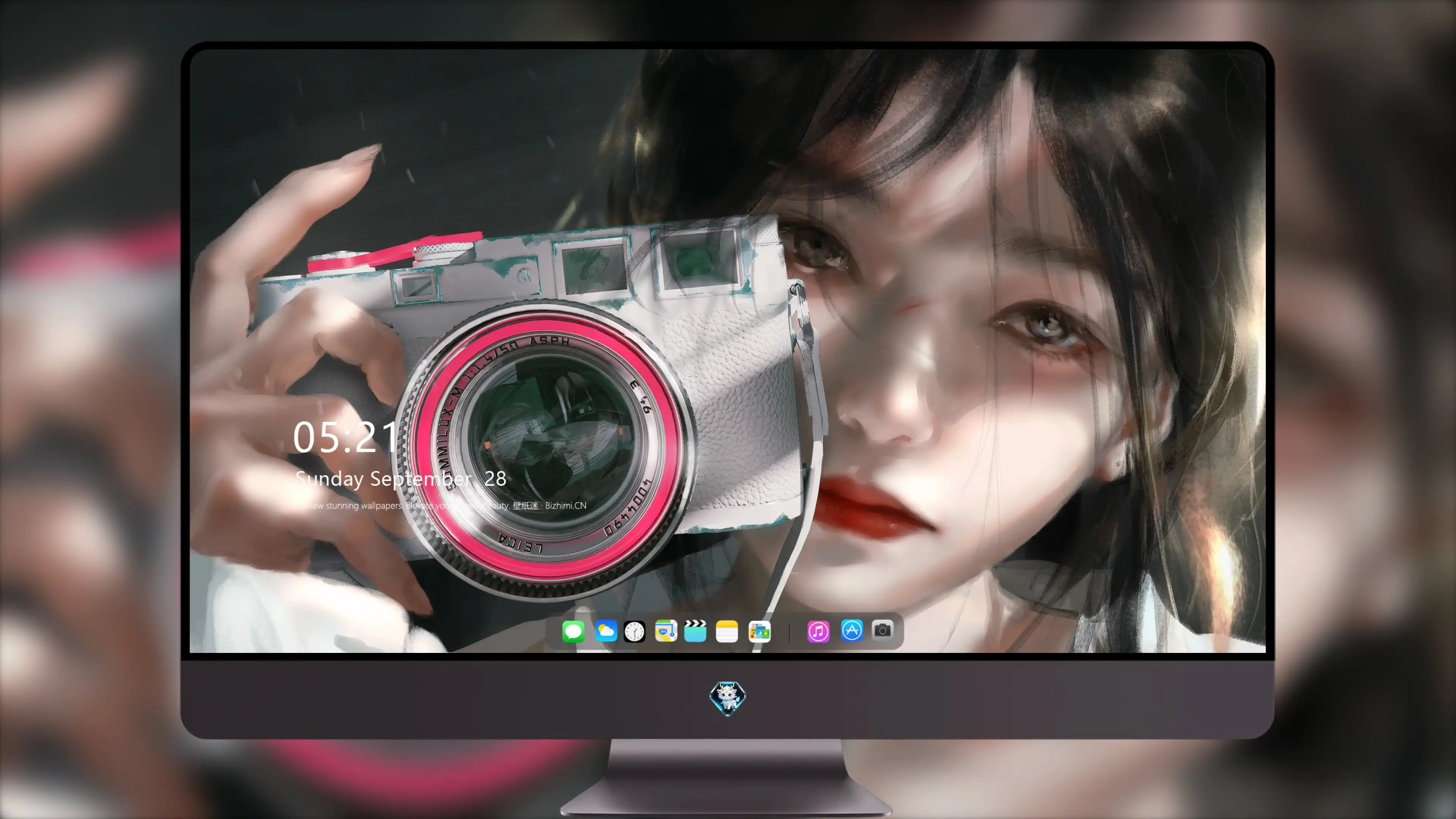Click the dragon mascot logo on monitor chin
This screenshot has width=1456, height=819.
728,698
